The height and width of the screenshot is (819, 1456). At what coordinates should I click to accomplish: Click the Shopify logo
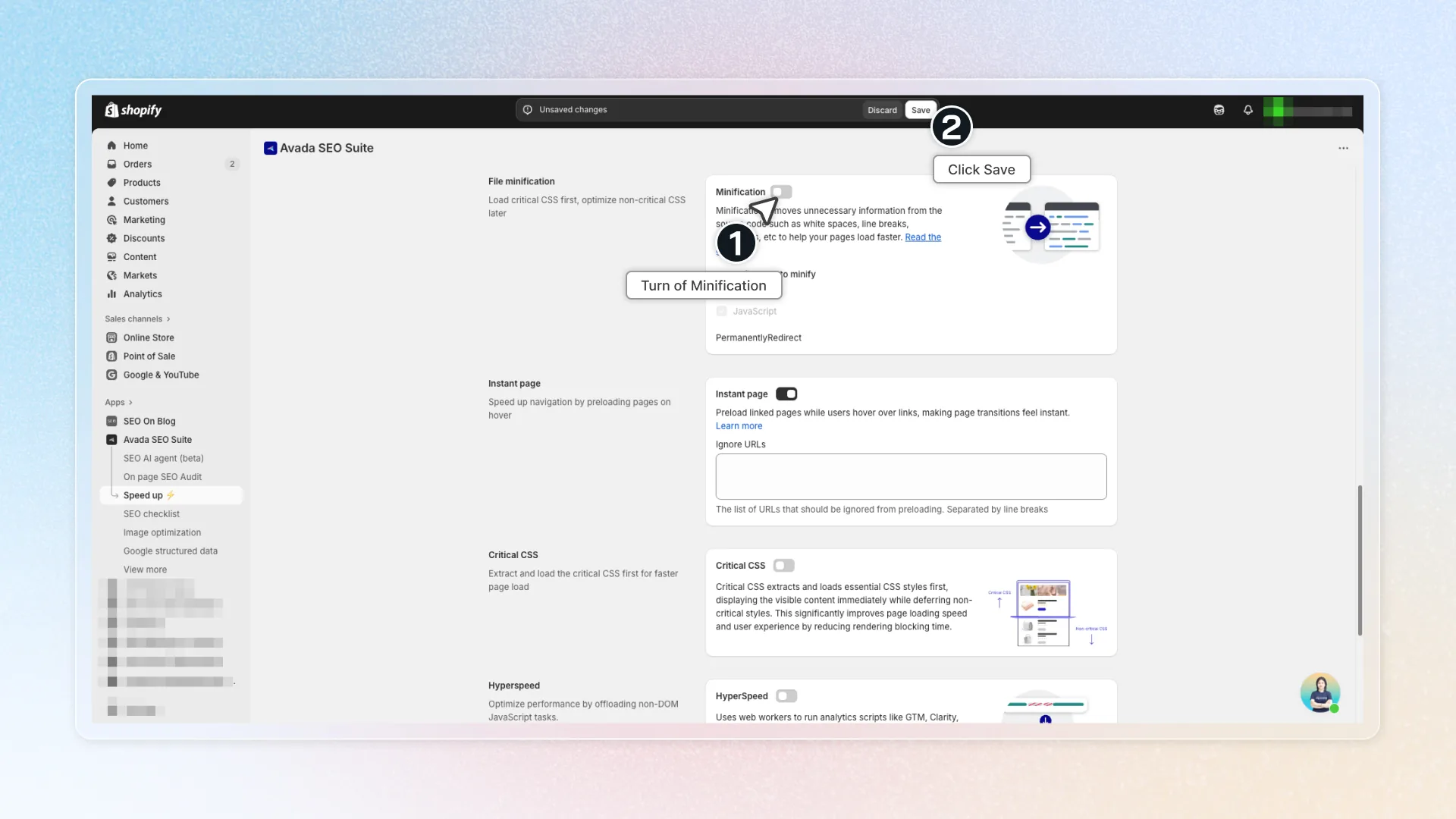(133, 110)
